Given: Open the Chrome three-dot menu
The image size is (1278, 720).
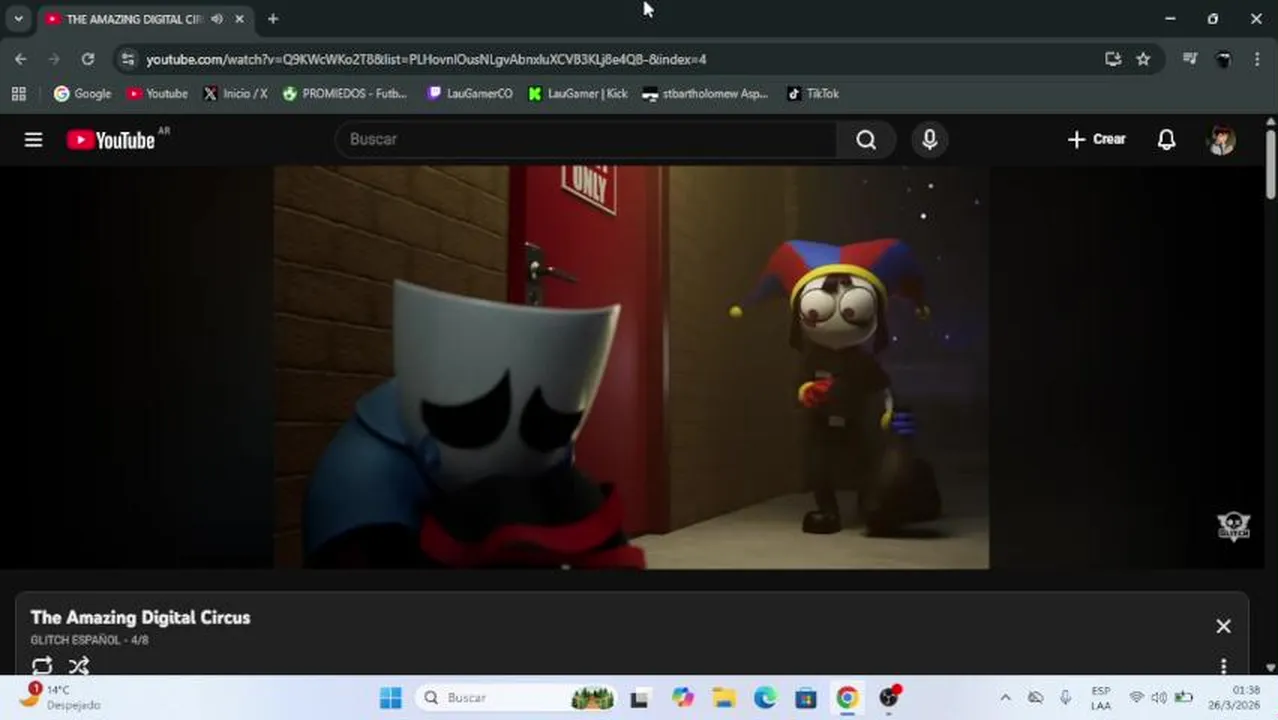Looking at the screenshot, I should [x=1257, y=59].
